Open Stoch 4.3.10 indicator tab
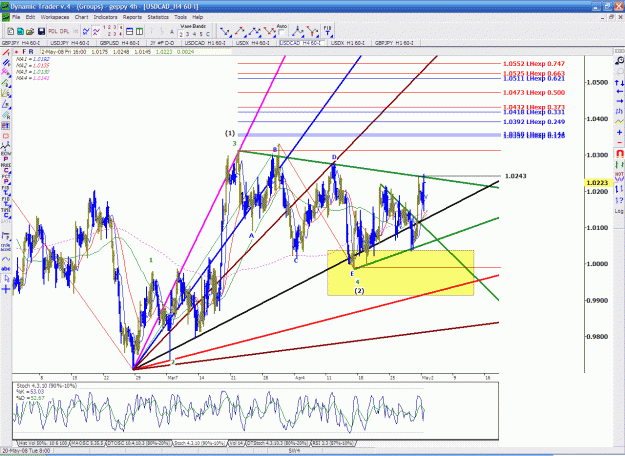This screenshot has width=625, height=456. pos(199,443)
